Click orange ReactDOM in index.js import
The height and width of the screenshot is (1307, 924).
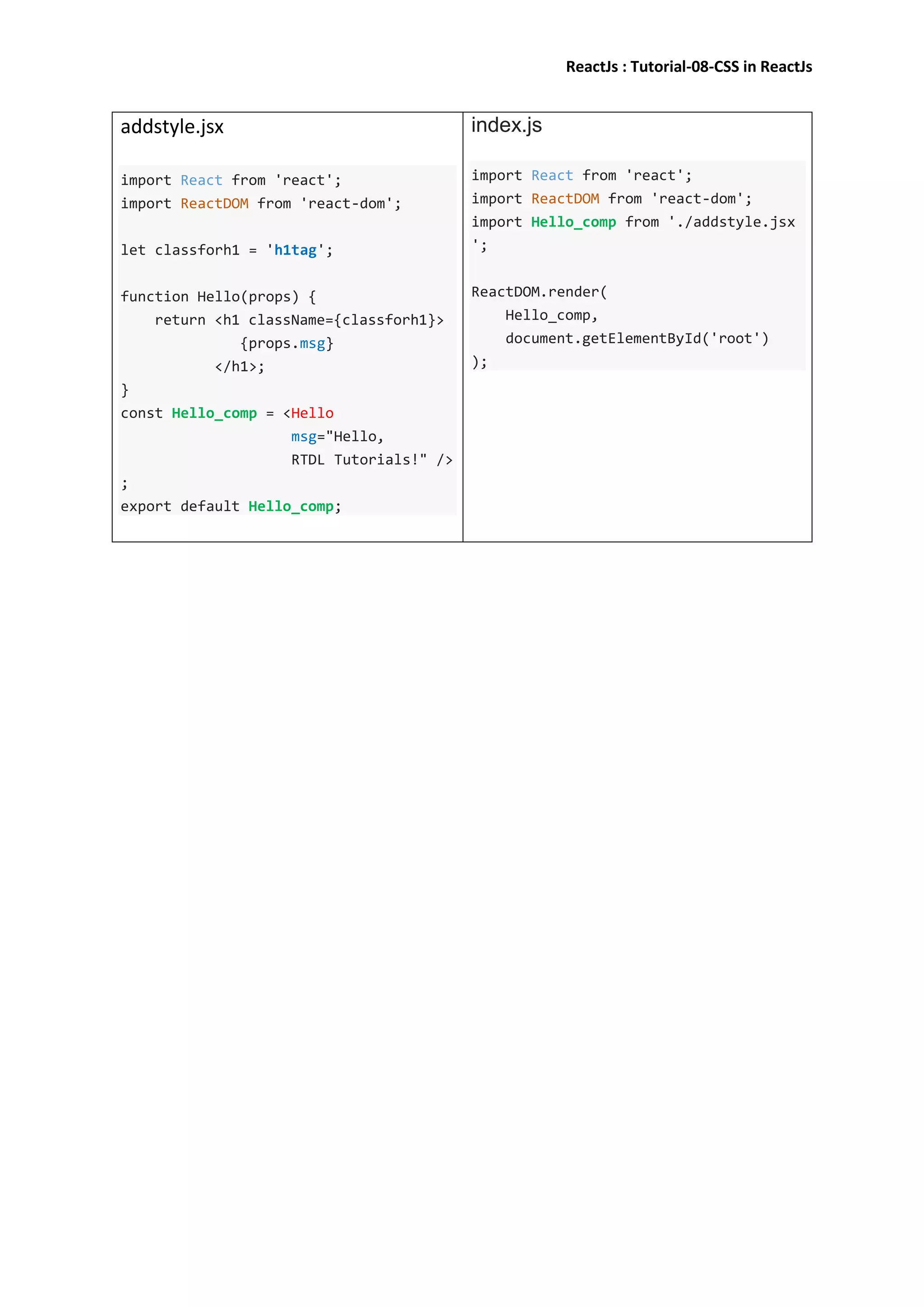(x=565, y=199)
